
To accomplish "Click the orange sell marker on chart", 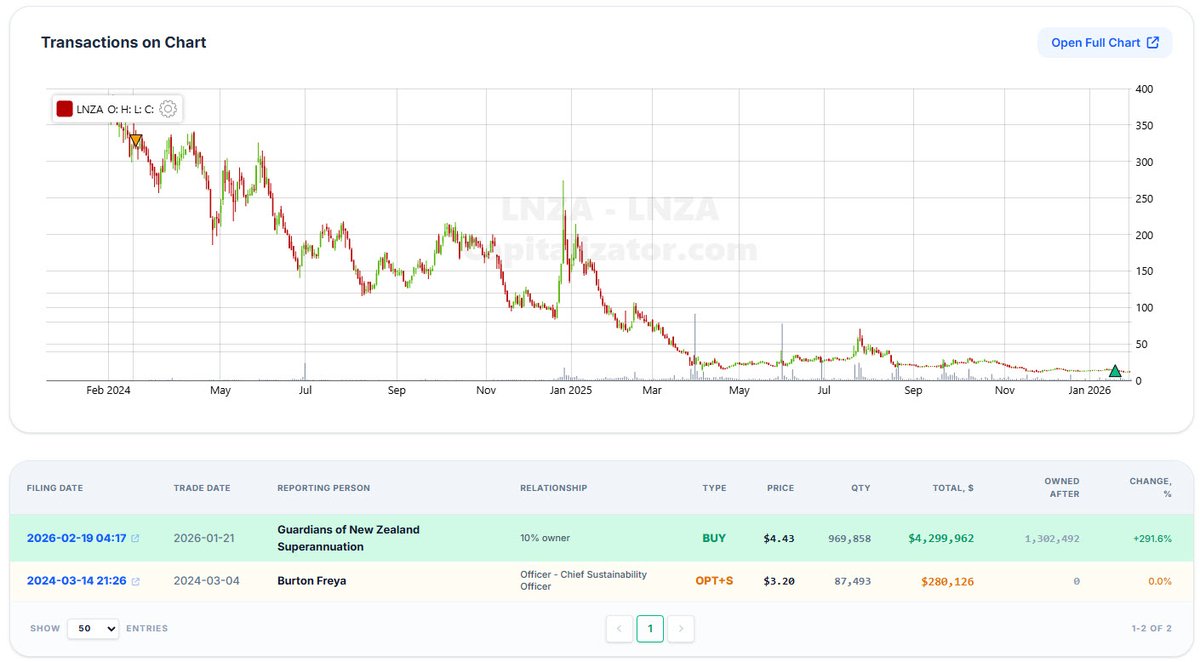I will (136, 141).
